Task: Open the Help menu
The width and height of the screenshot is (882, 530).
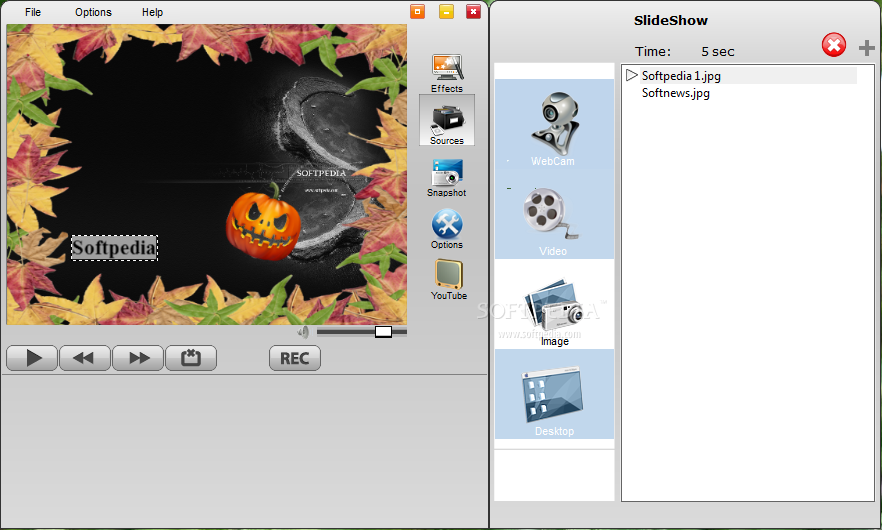Action: point(152,12)
